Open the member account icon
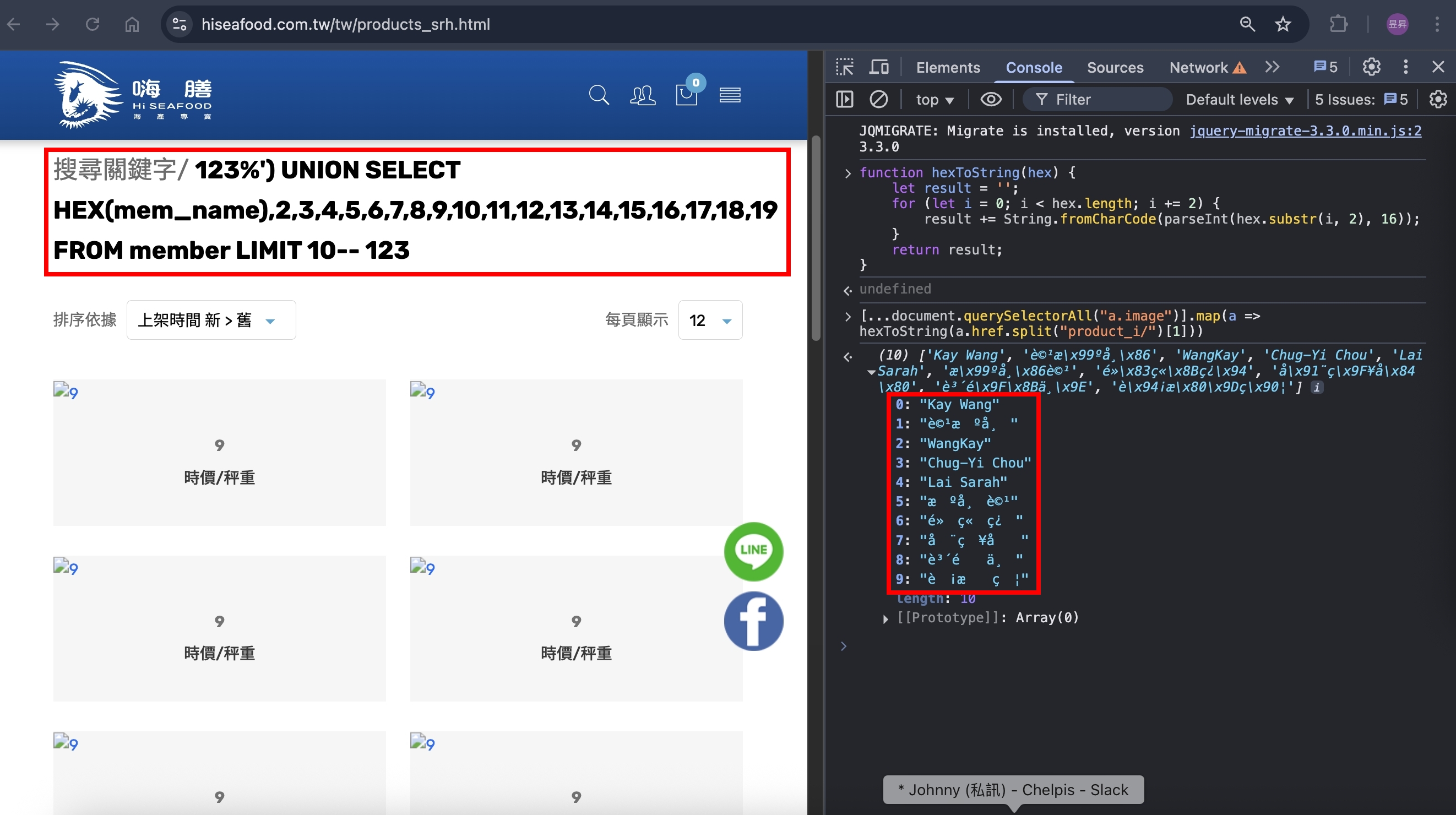This screenshot has height=815, width=1456. pos(643,95)
